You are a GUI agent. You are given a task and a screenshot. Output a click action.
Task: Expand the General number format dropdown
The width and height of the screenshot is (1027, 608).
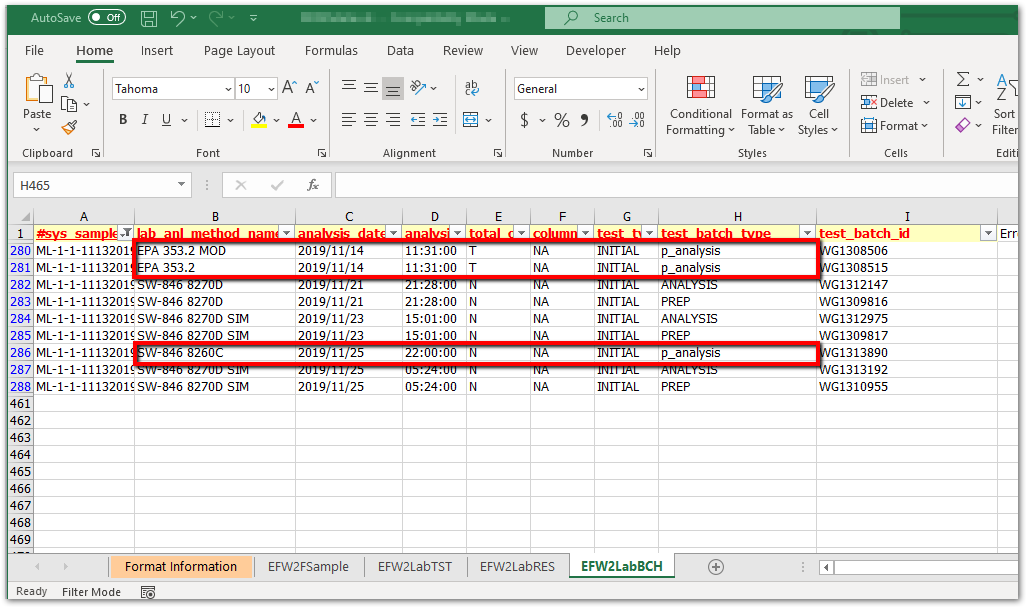tap(640, 89)
